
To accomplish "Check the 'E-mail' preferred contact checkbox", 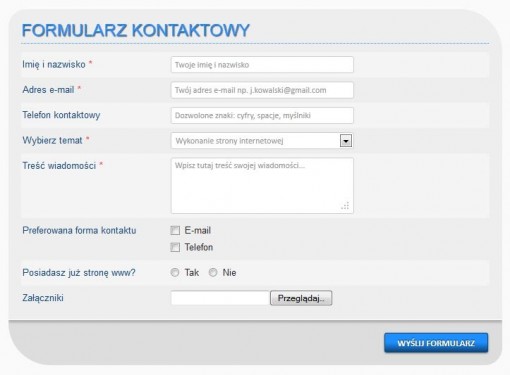I will point(175,230).
